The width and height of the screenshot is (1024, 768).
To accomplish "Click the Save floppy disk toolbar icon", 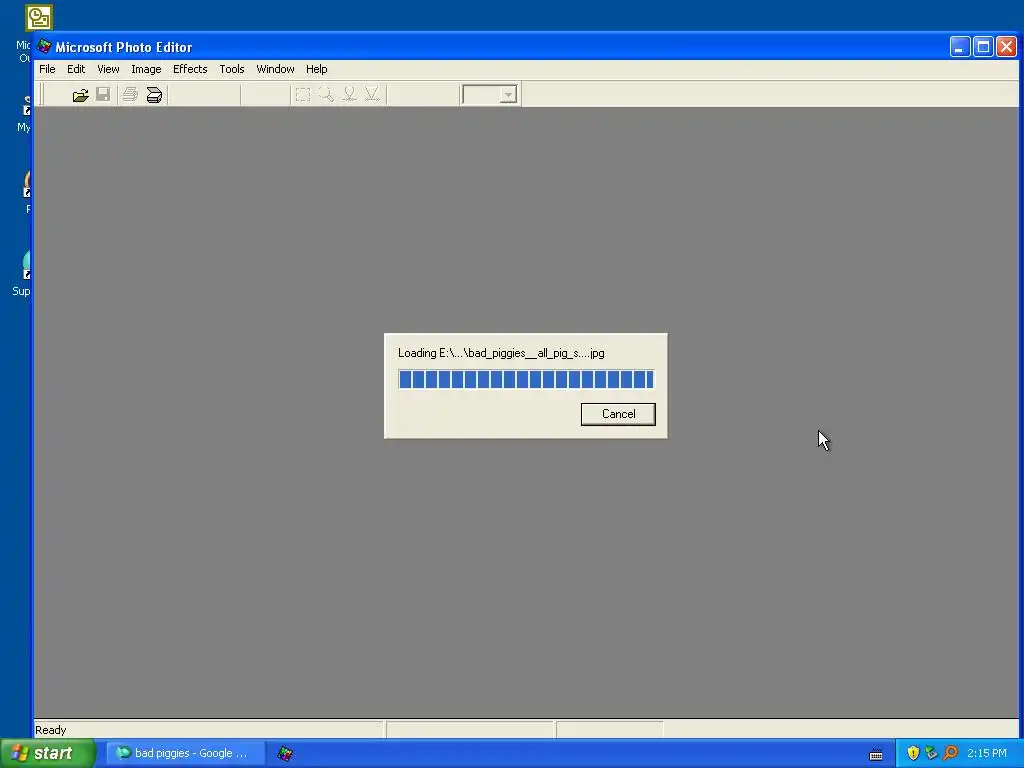I will [x=103, y=95].
